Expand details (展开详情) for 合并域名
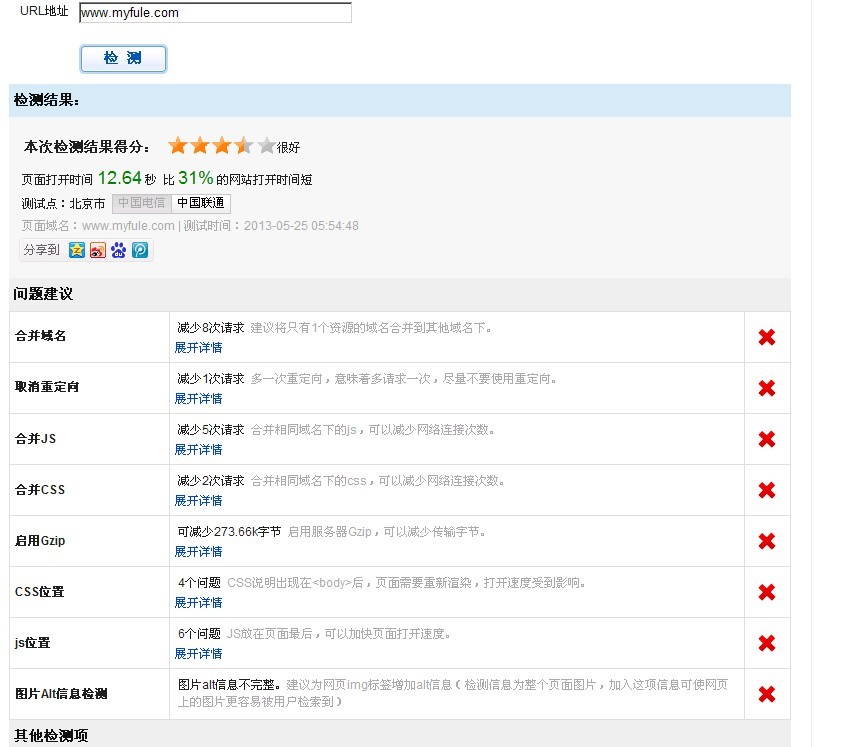Image resolution: width=851 pixels, height=747 pixels. (198, 348)
